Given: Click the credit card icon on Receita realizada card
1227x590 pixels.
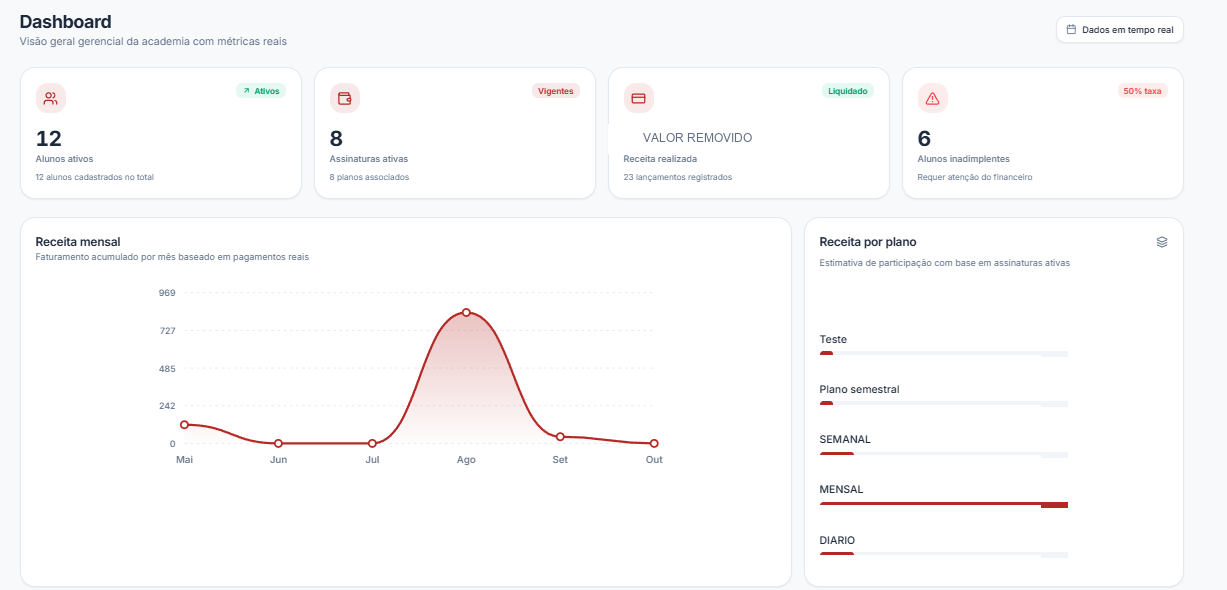Looking at the screenshot, I should point(638,98).
